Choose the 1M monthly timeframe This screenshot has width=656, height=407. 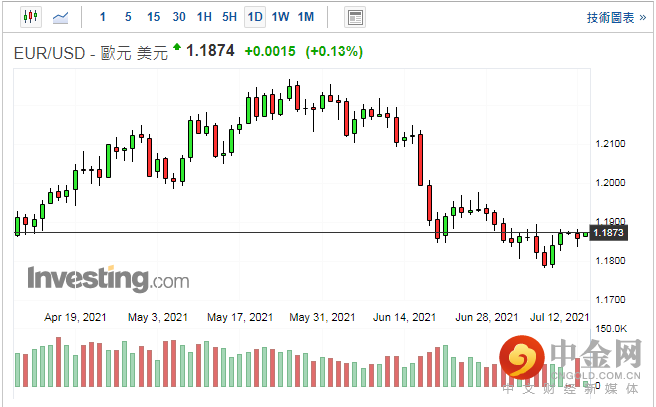(306, 17)
